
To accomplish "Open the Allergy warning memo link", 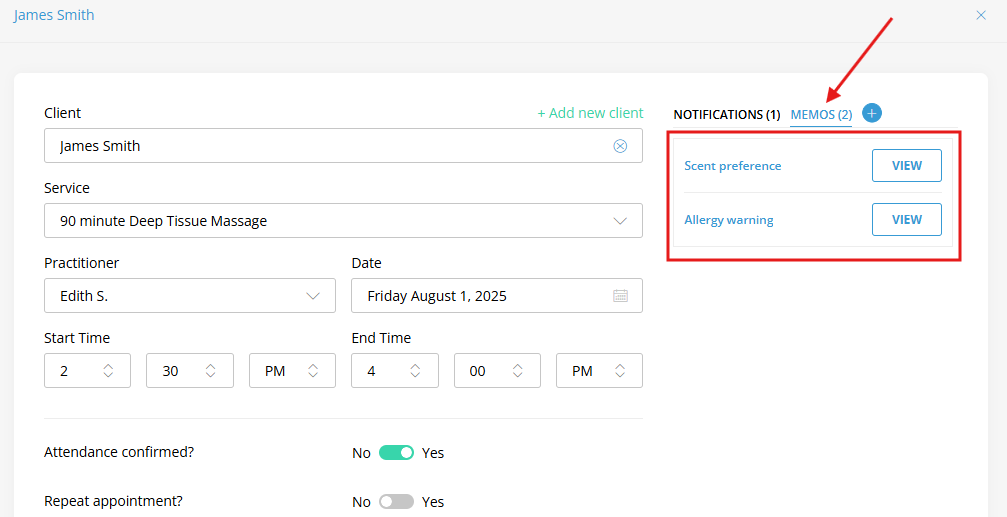I will (x=729, y=220).
